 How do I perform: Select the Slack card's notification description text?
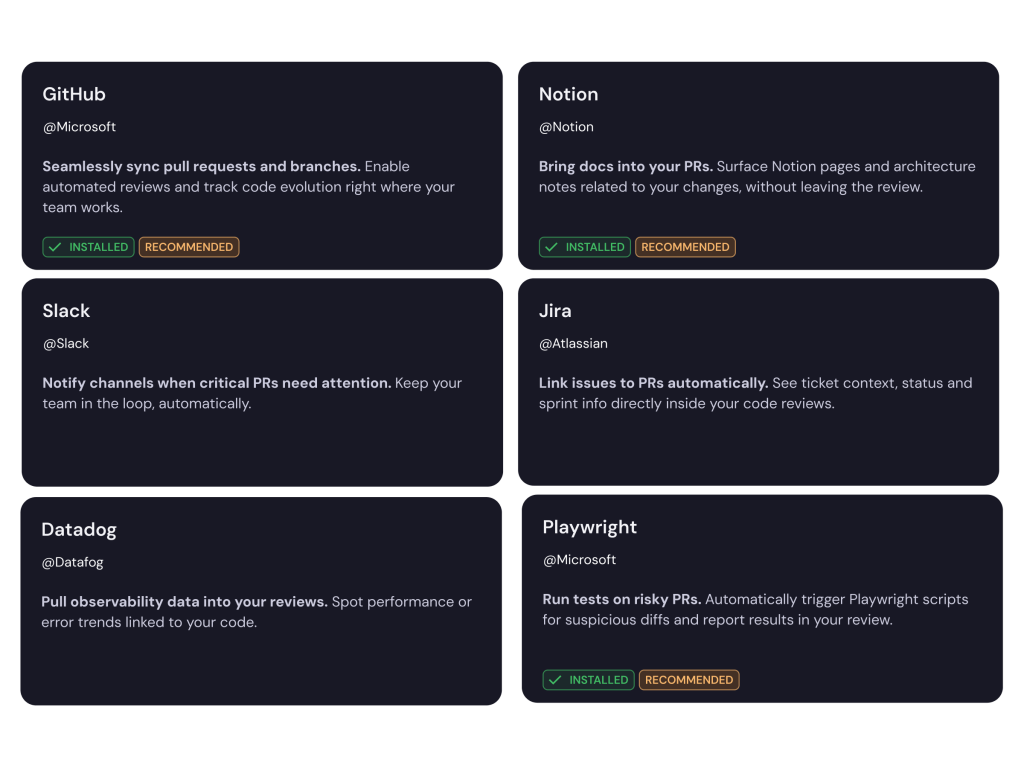tap(252, 393)
